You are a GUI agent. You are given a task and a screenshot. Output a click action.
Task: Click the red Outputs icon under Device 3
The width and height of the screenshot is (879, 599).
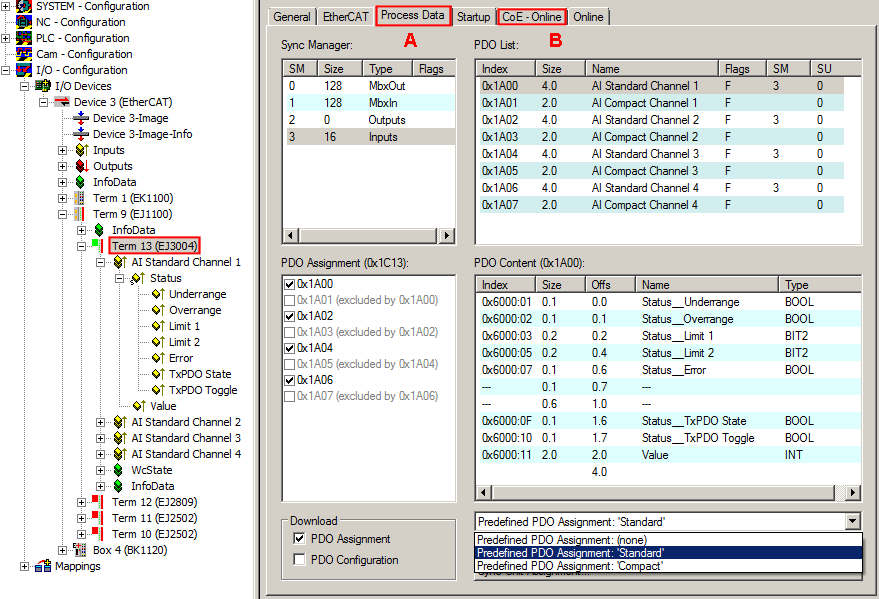[x=82, y=166]
